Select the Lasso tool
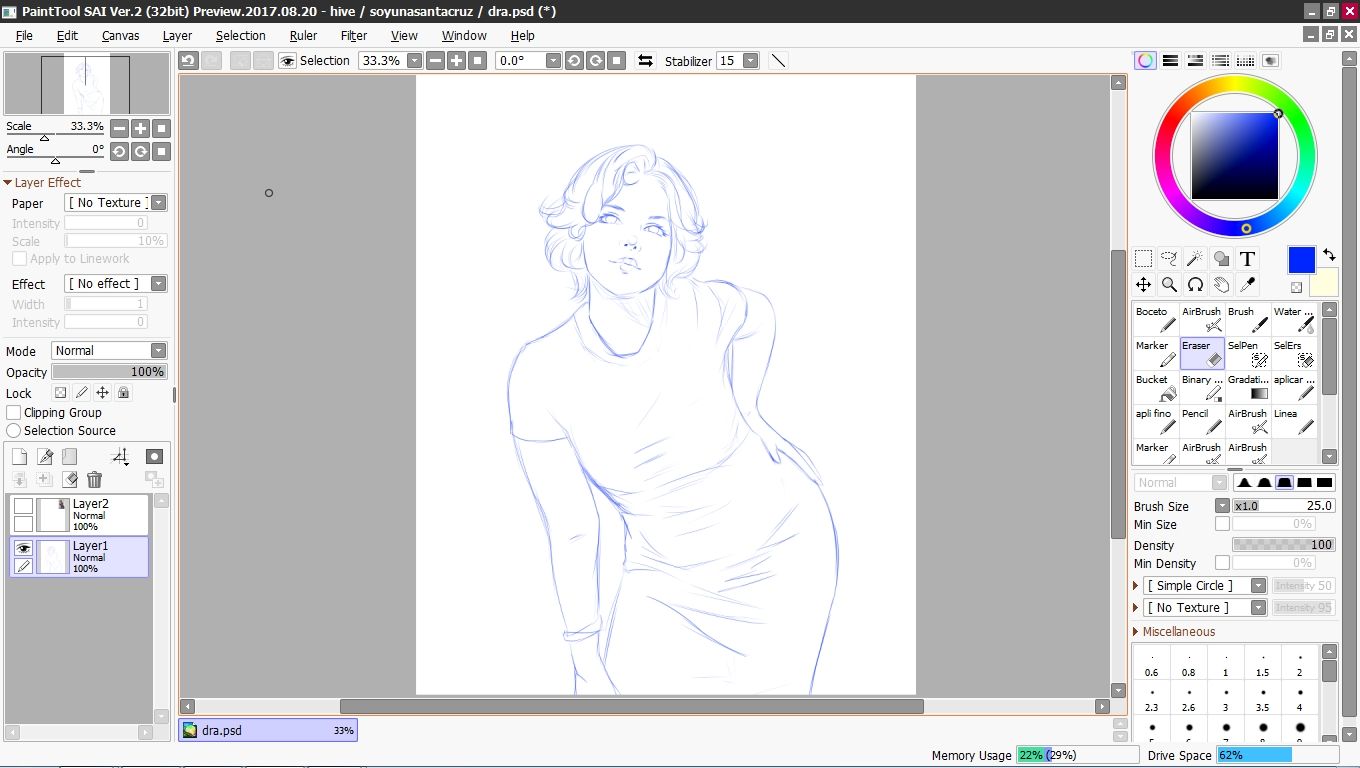Viewport: 1360px width, 768px height. (1169, 259)
